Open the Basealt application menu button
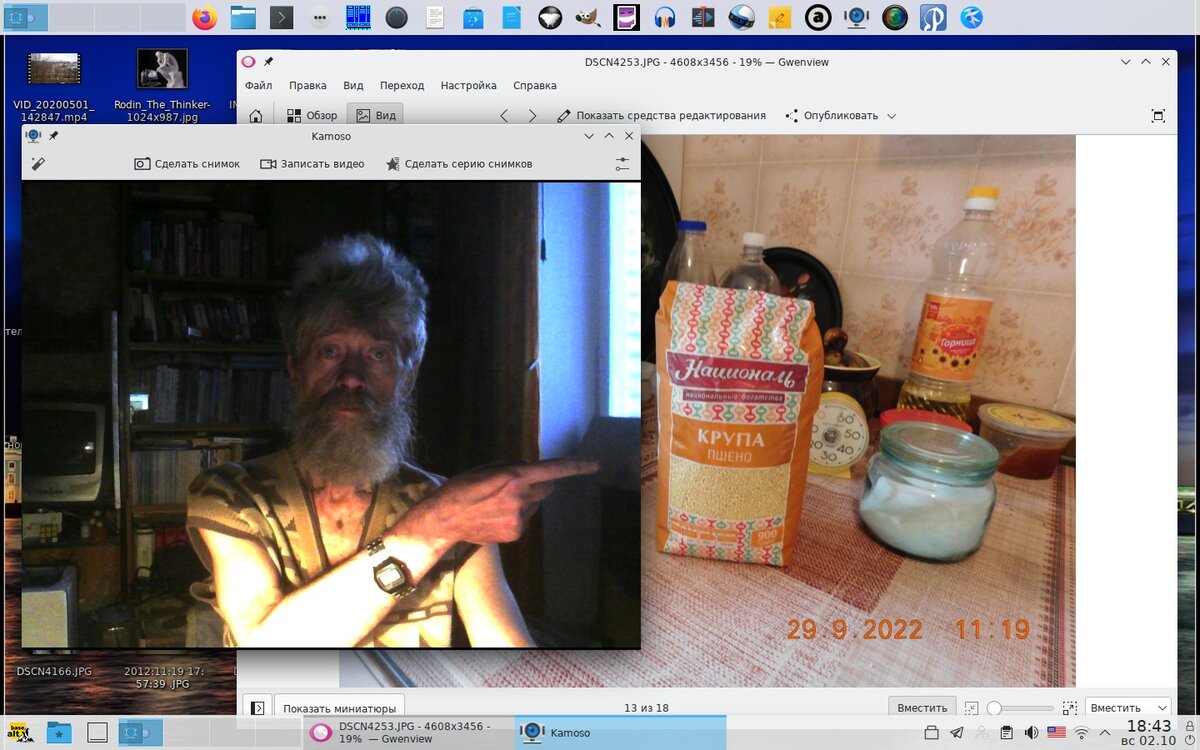This screenshot has height=750, width=1200. click(18, 733)
